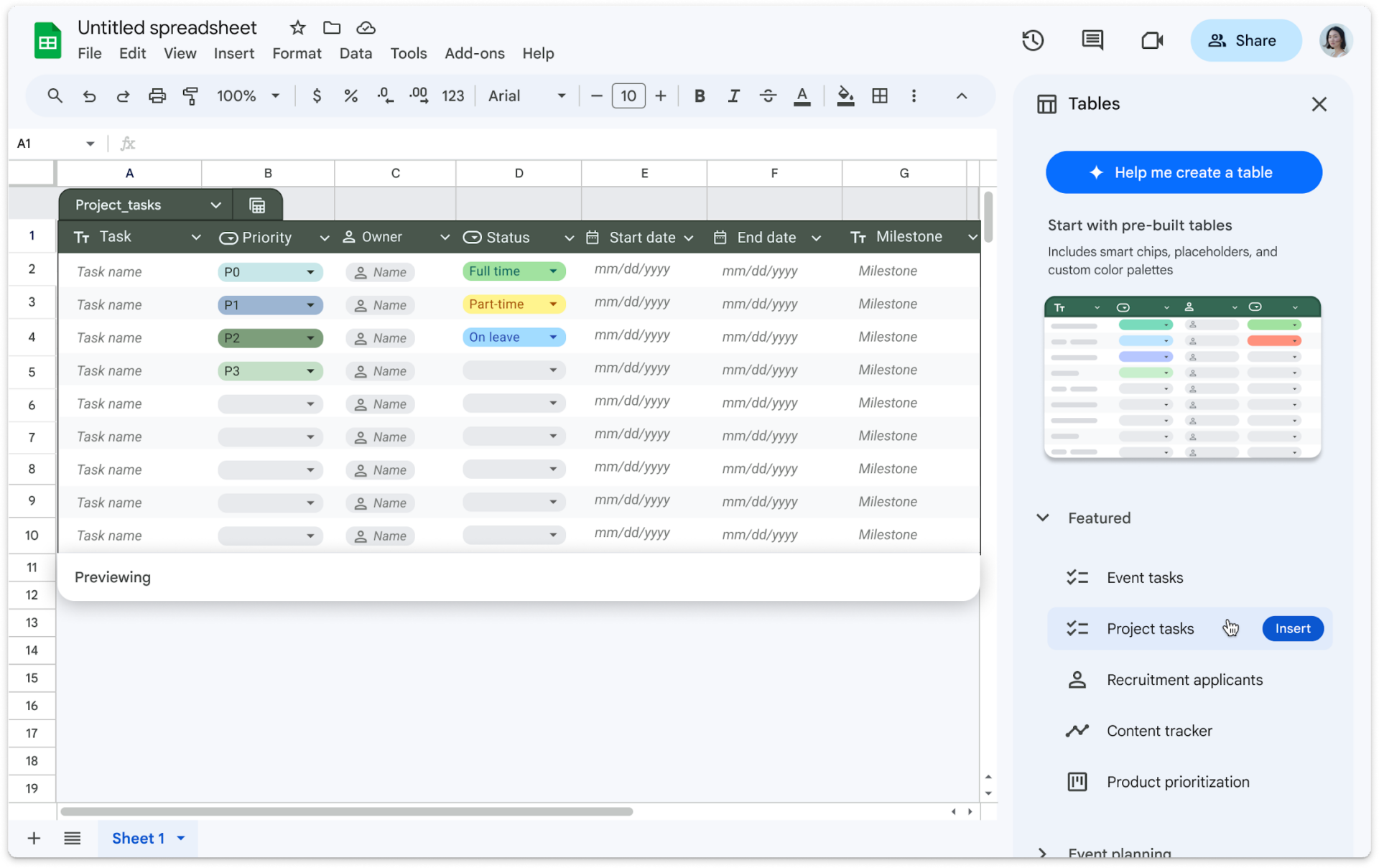This screenshot has width=1379, height=868.
Task: Click the strikethrough text icon
Action: [767, 96]
